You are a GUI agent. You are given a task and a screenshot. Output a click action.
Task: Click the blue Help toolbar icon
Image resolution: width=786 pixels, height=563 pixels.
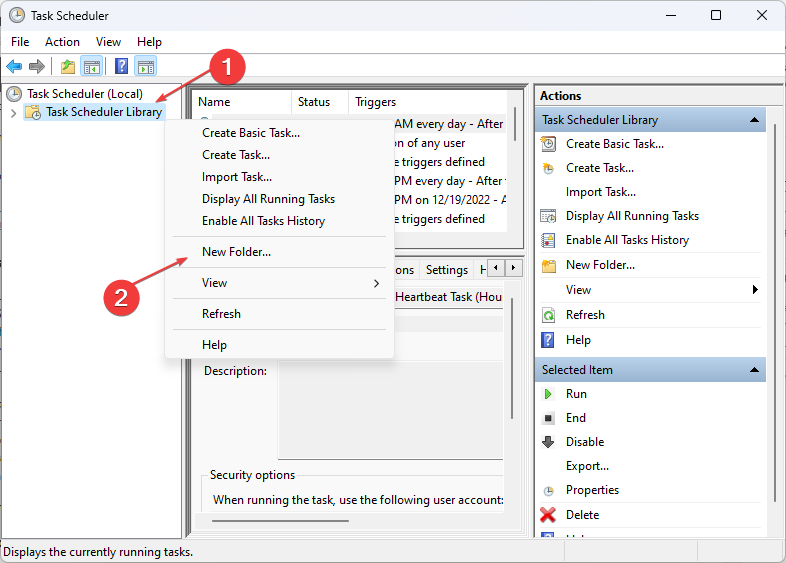pyautogui.click(x=121, y=66)
